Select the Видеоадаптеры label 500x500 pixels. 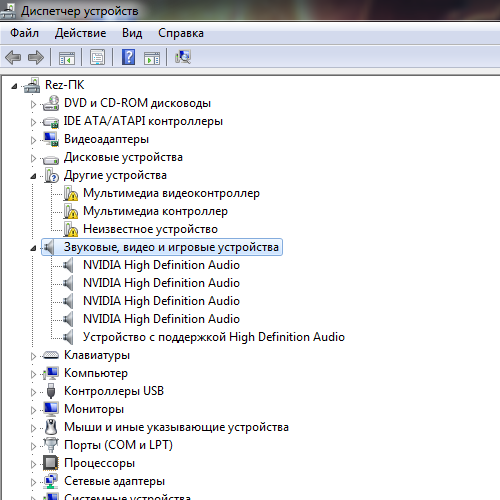[106, 139]
